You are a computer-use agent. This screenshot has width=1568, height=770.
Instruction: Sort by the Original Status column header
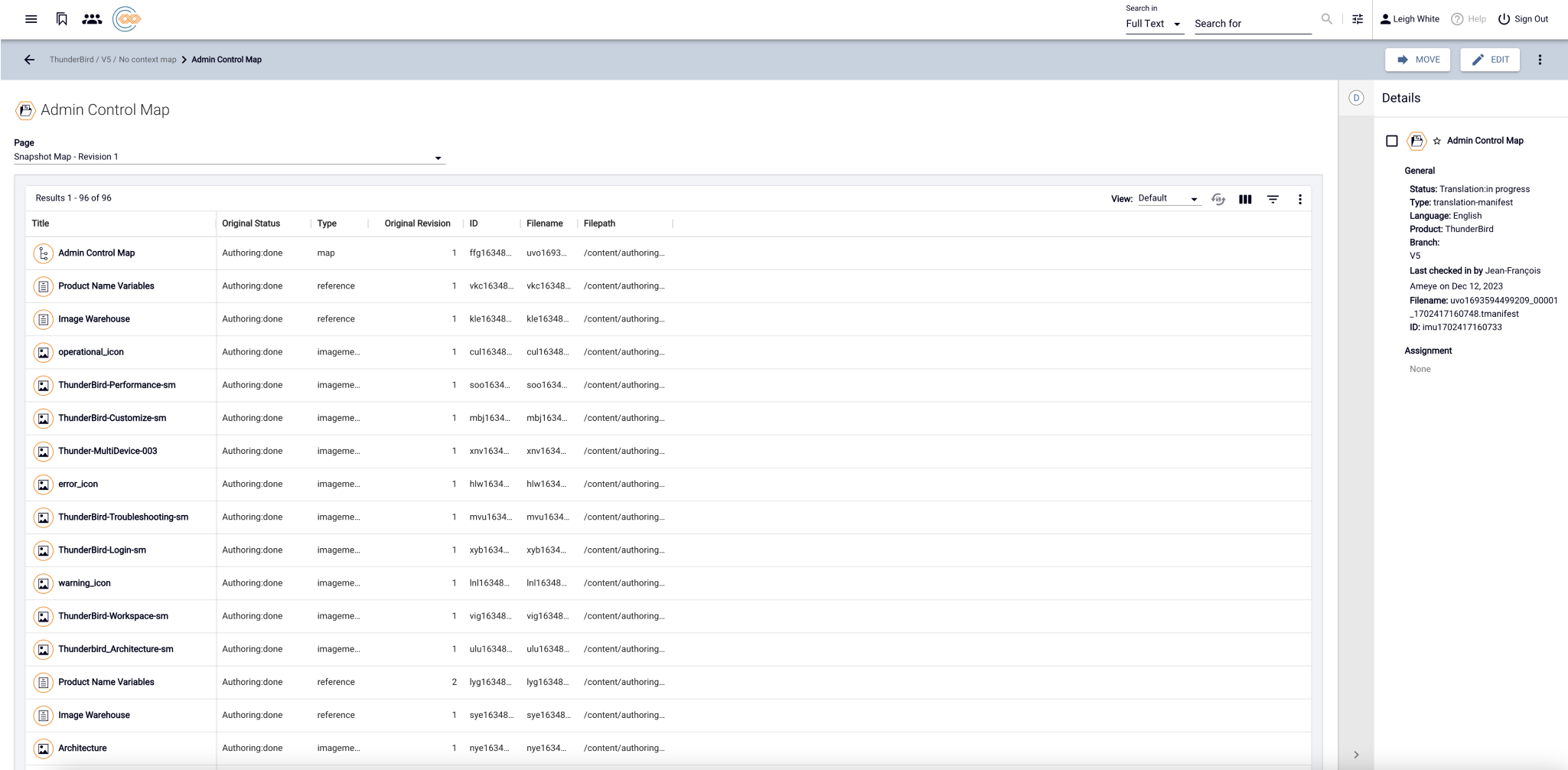[251, 223]
